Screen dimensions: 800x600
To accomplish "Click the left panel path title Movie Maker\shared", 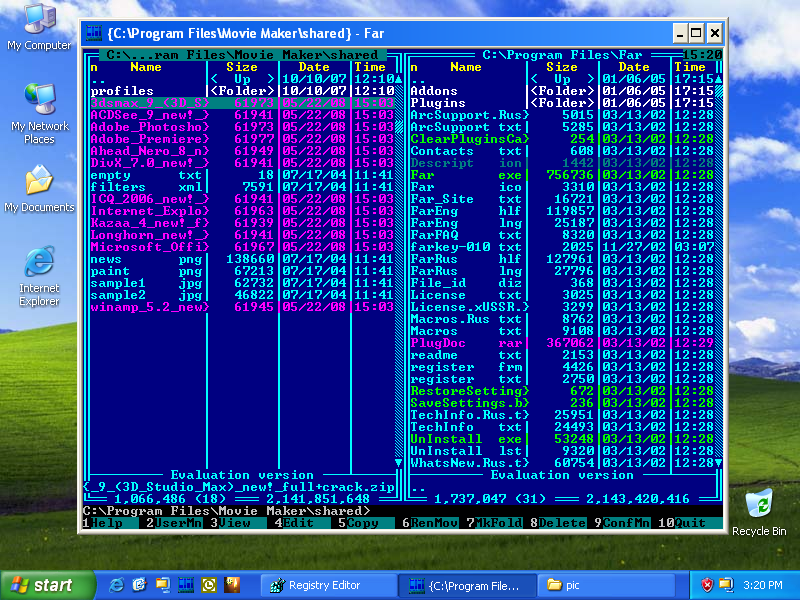I will (242, 55).
